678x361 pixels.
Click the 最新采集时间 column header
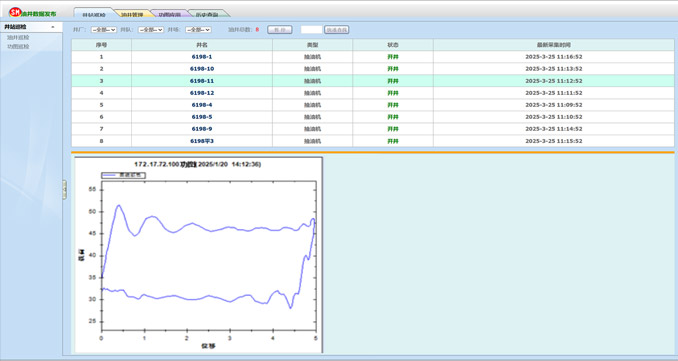pos(554,45)
